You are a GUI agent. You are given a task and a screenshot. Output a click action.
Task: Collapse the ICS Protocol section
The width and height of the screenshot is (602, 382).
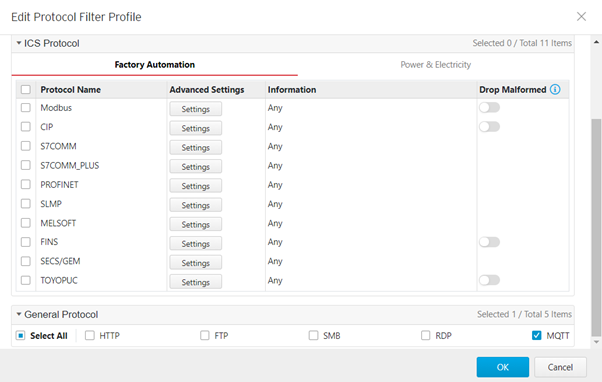click(x=18, y=43)
